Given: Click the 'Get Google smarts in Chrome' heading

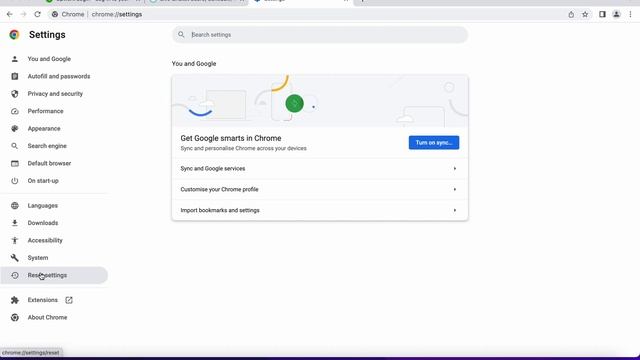Looking at the screenshot, I should click(x=231, y=138).
